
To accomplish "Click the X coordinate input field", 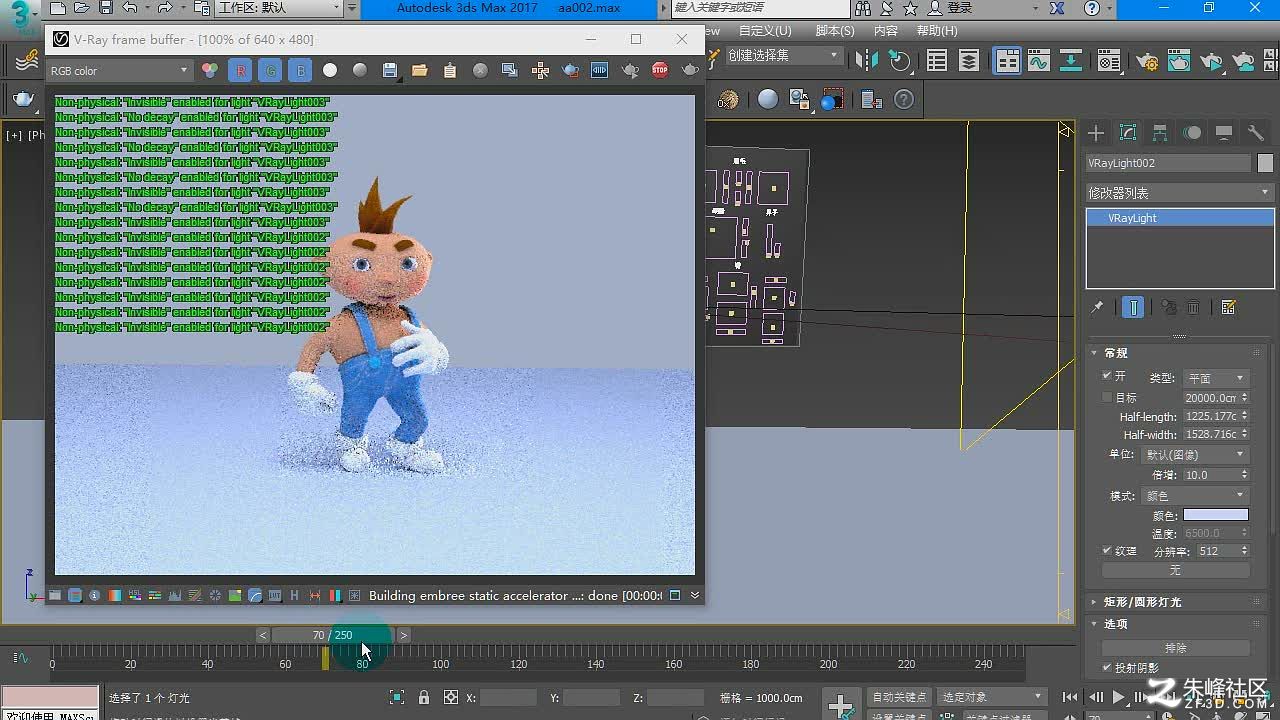I will (x=508, y=698).
